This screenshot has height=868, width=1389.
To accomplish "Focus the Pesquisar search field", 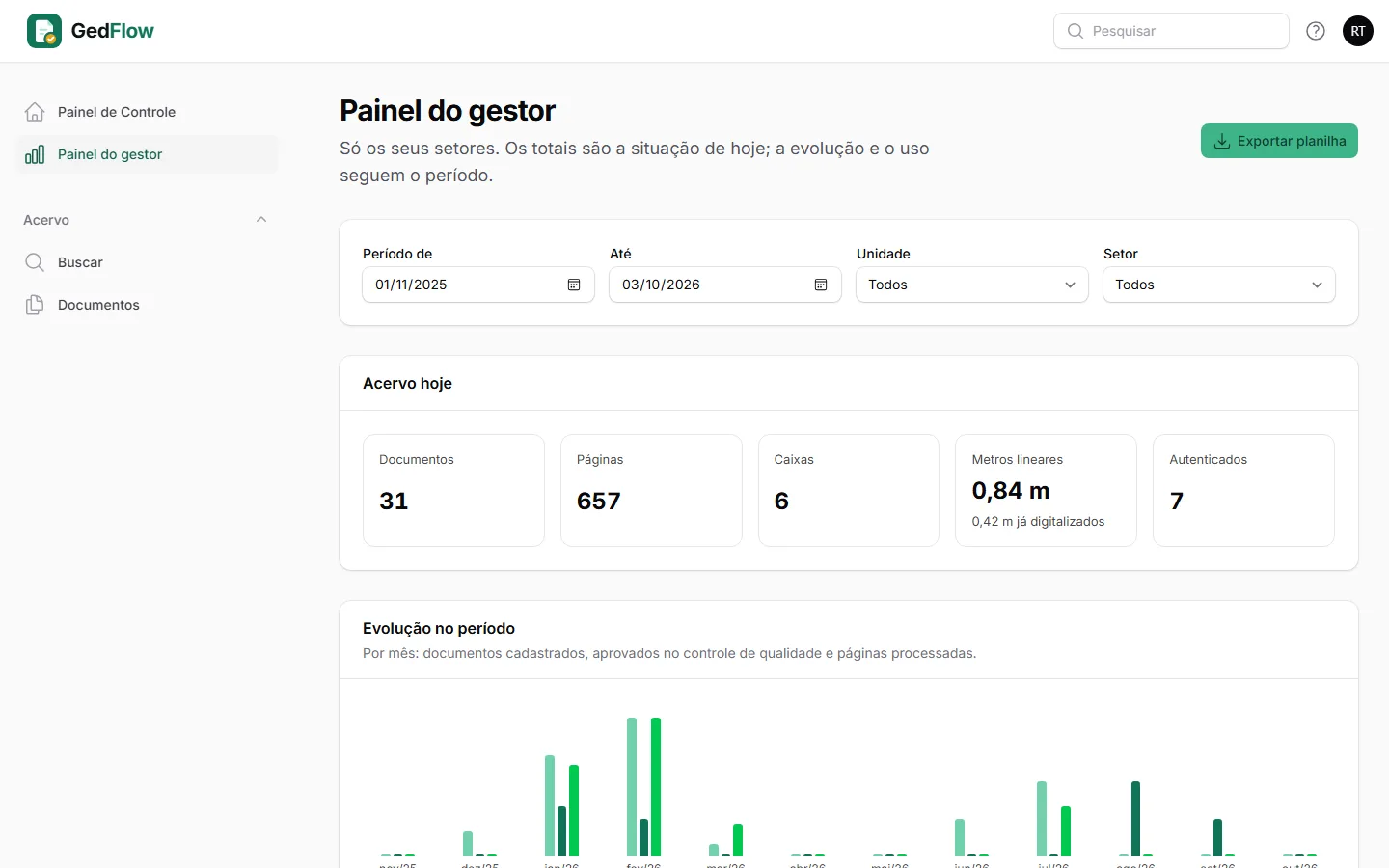I will pyautogui.click(x=1171, y=31).
